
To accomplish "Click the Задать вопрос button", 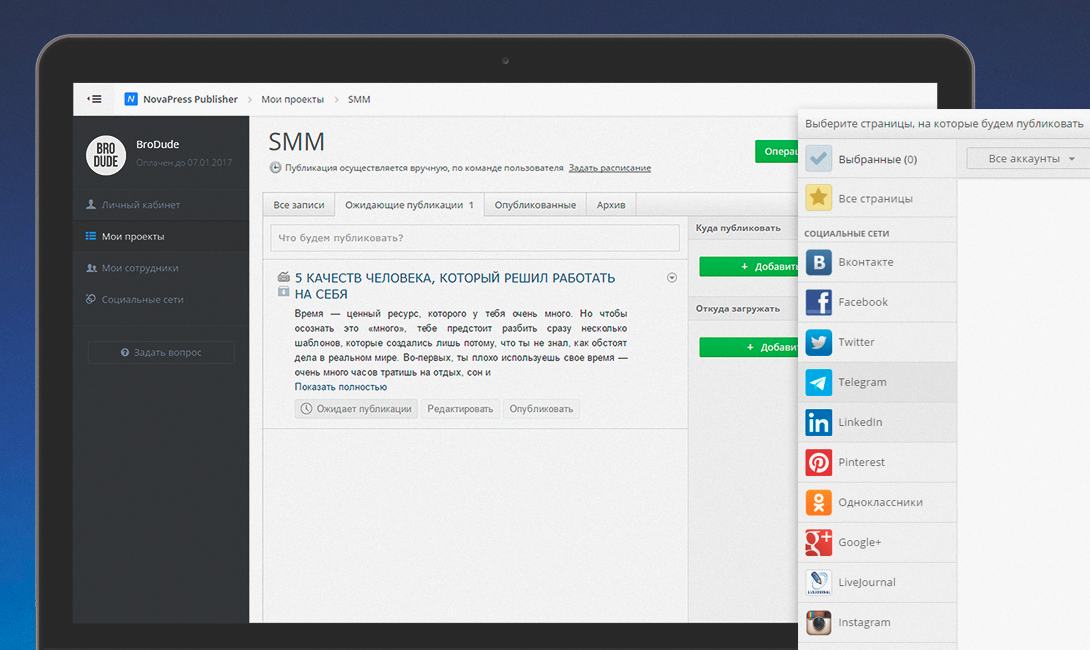I will 161,352.
